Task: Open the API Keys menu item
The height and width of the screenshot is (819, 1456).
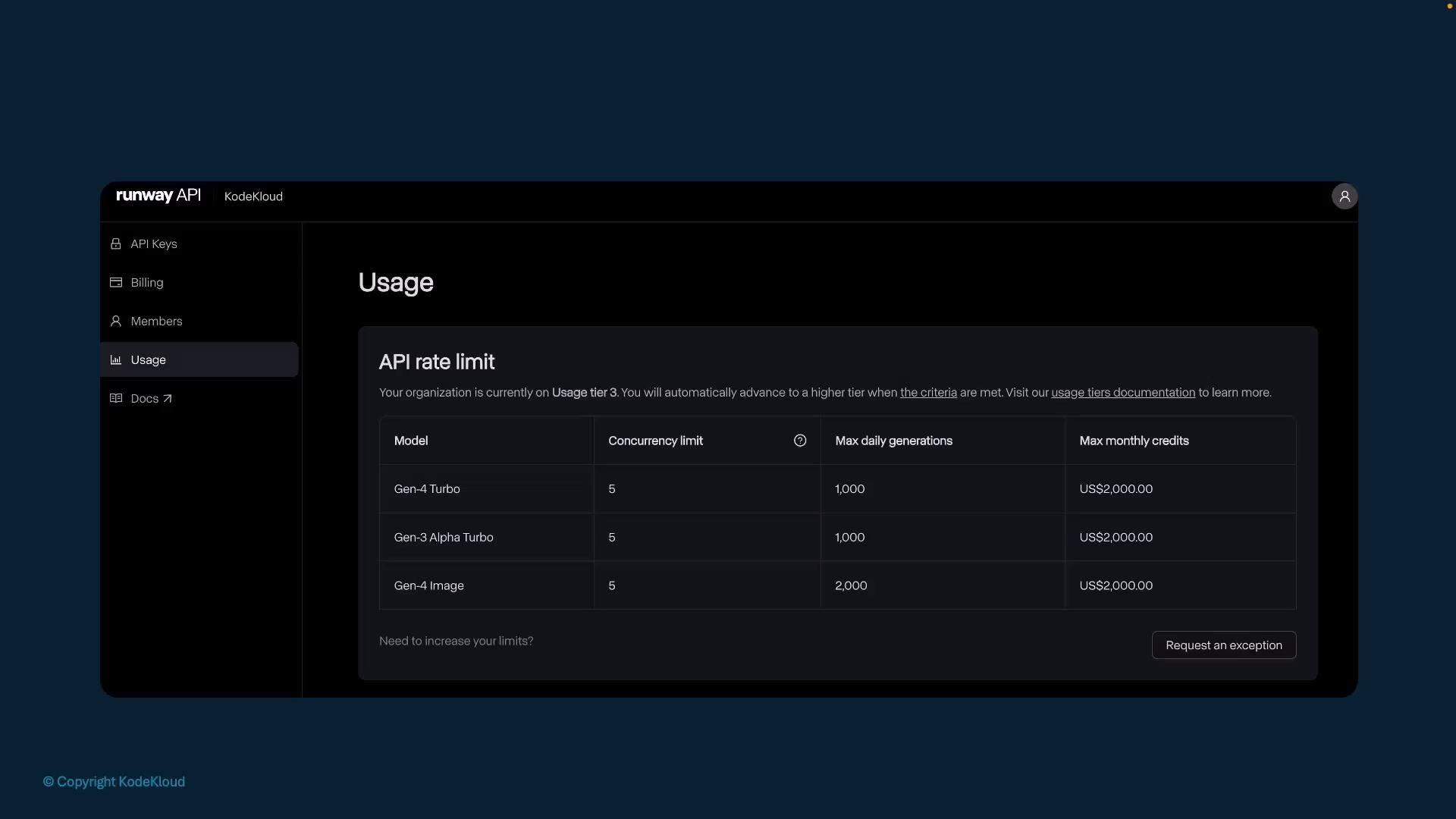Action: coord(199,243)
